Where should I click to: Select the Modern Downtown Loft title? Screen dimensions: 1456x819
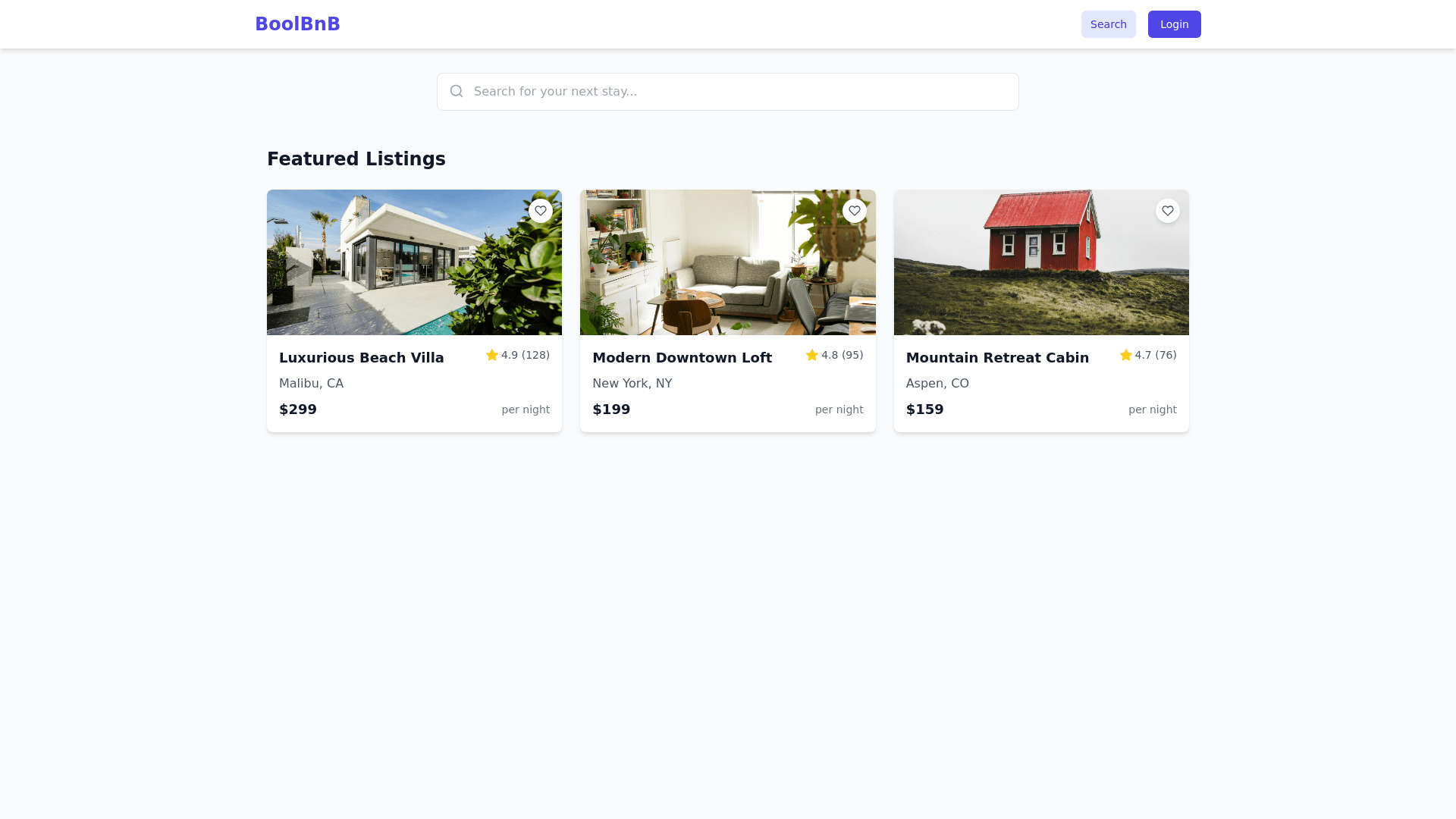tap(682, 358)
